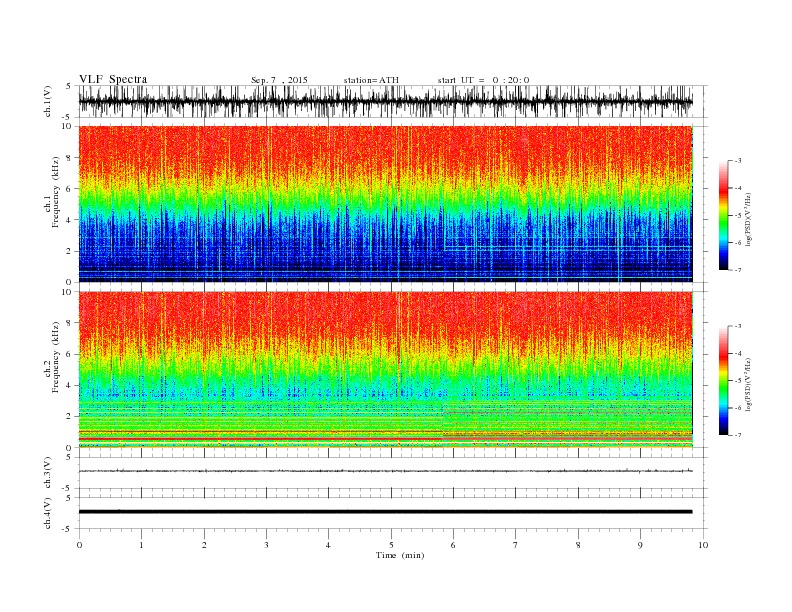This screenshot has width=792, height=612.
Task: Click the "ch.4(V)" axis label
Action: click(x=48, y=513)
